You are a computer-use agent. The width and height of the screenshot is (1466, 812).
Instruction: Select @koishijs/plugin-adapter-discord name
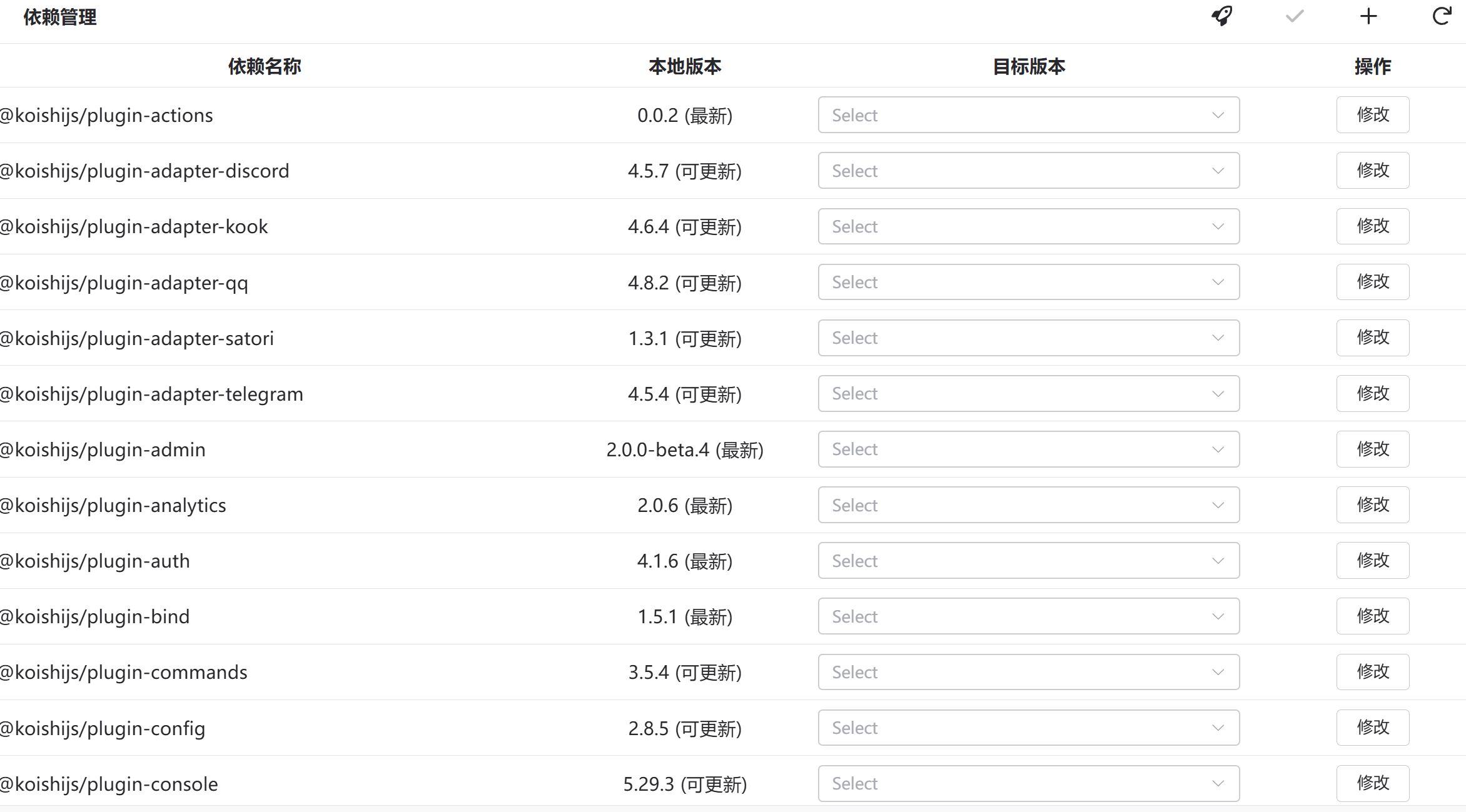[144, 171]
